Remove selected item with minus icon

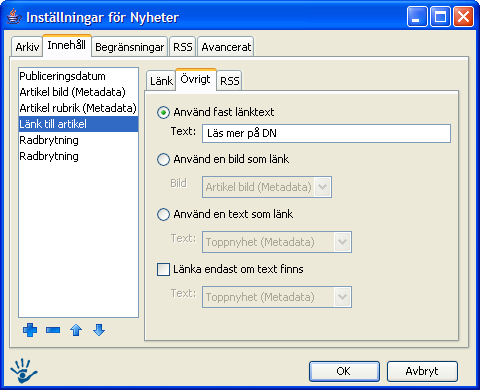(x=53, y=330)
